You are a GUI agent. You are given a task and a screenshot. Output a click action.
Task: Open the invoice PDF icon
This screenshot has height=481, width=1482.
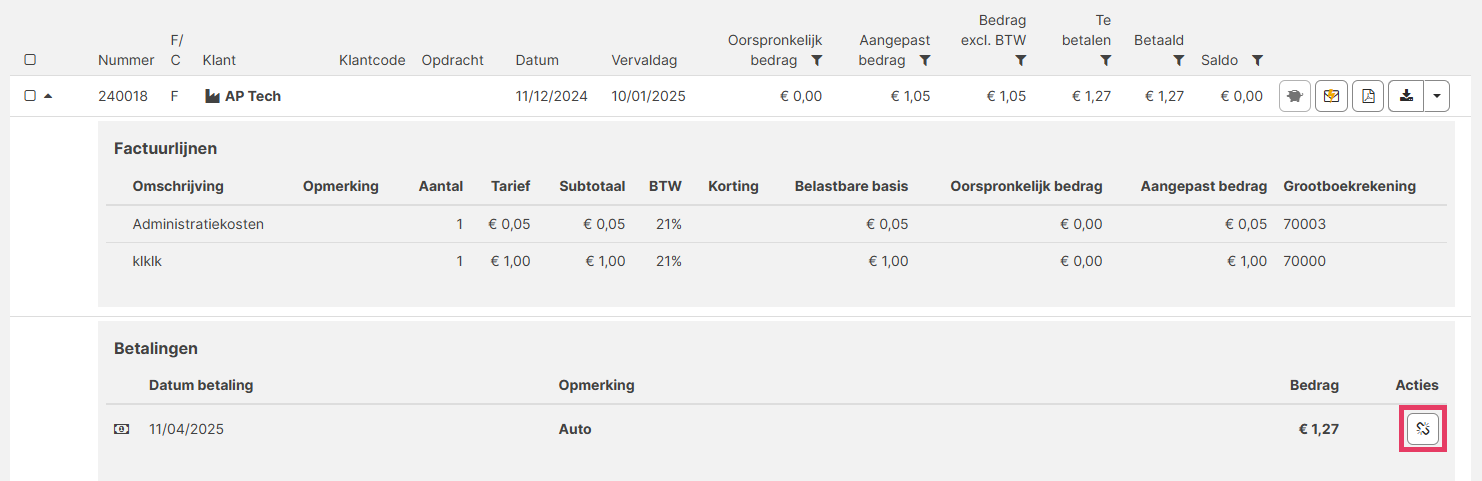pos(1368,97)
